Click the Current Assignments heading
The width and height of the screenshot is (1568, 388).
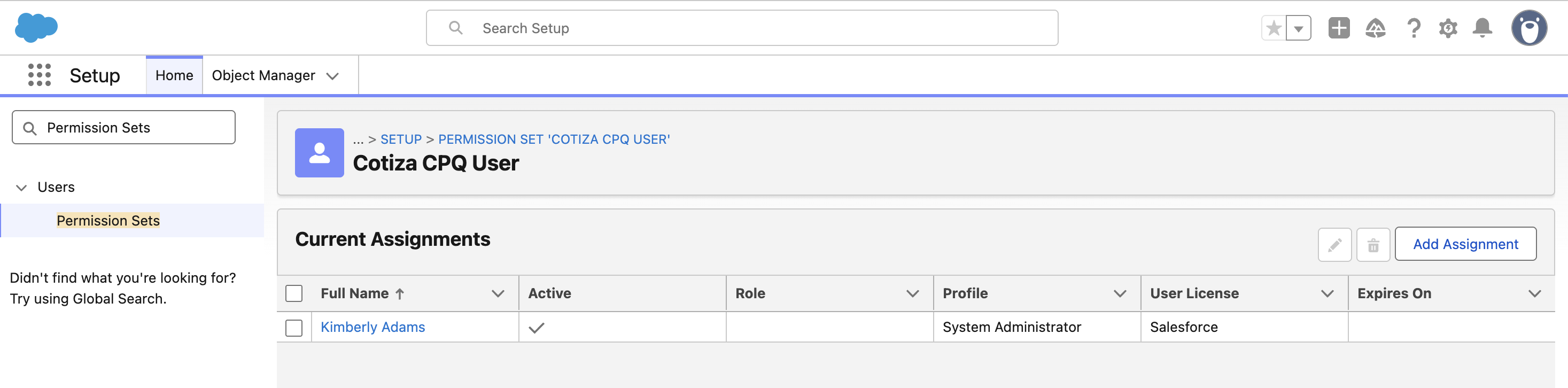pyautogui.click(x=393, y=239)
